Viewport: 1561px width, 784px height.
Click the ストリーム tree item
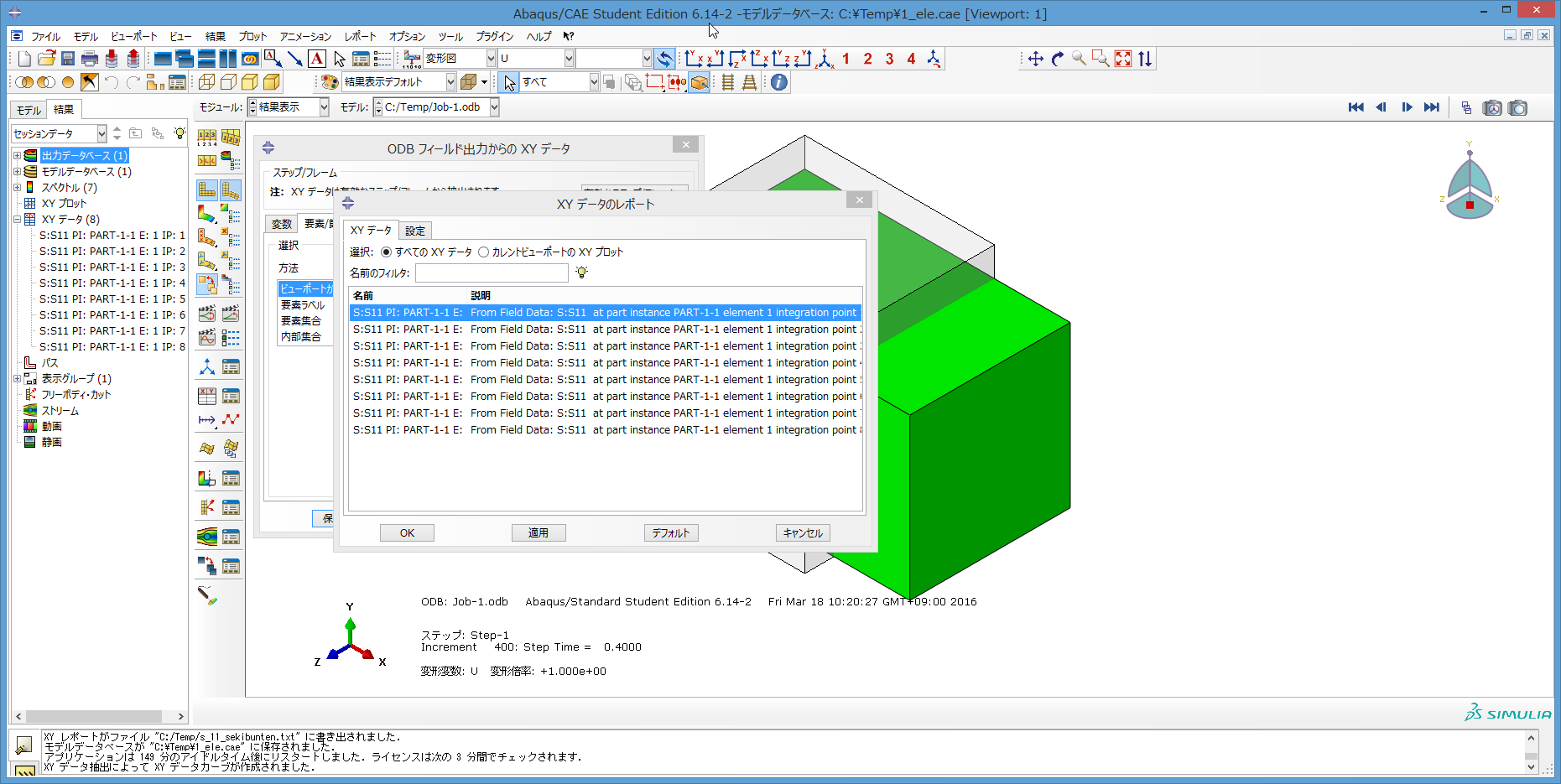[60, 411]
